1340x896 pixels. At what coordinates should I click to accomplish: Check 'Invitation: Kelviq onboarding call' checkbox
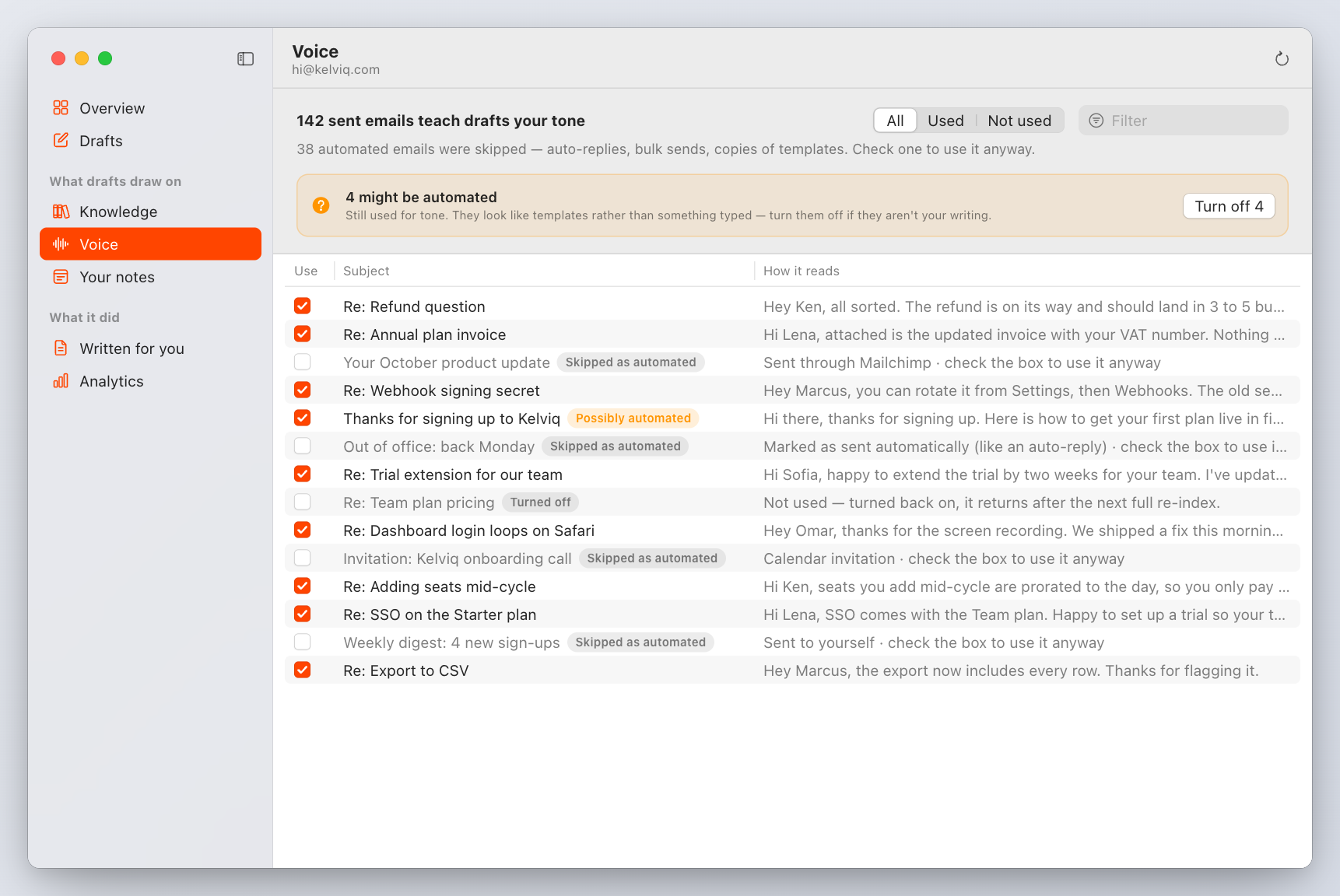tap(303, 558)
